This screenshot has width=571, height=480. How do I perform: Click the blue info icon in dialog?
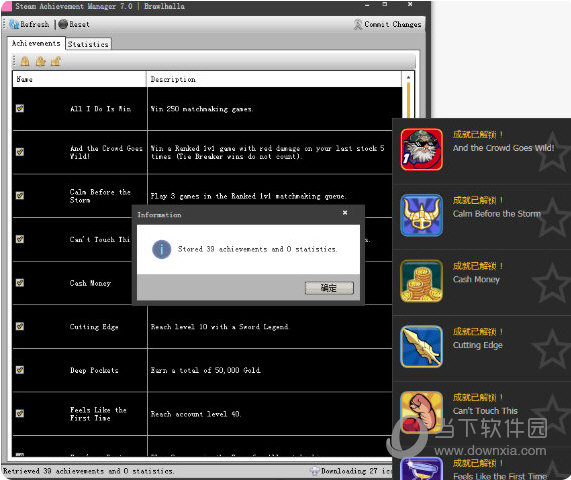coord(161,249)
